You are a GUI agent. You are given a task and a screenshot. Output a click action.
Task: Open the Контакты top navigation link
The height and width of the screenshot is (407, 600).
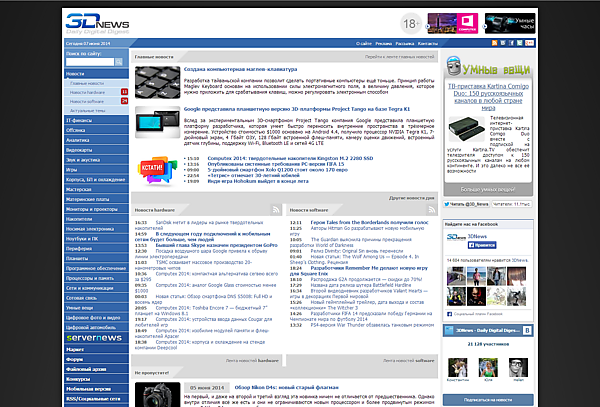point(427,45)
